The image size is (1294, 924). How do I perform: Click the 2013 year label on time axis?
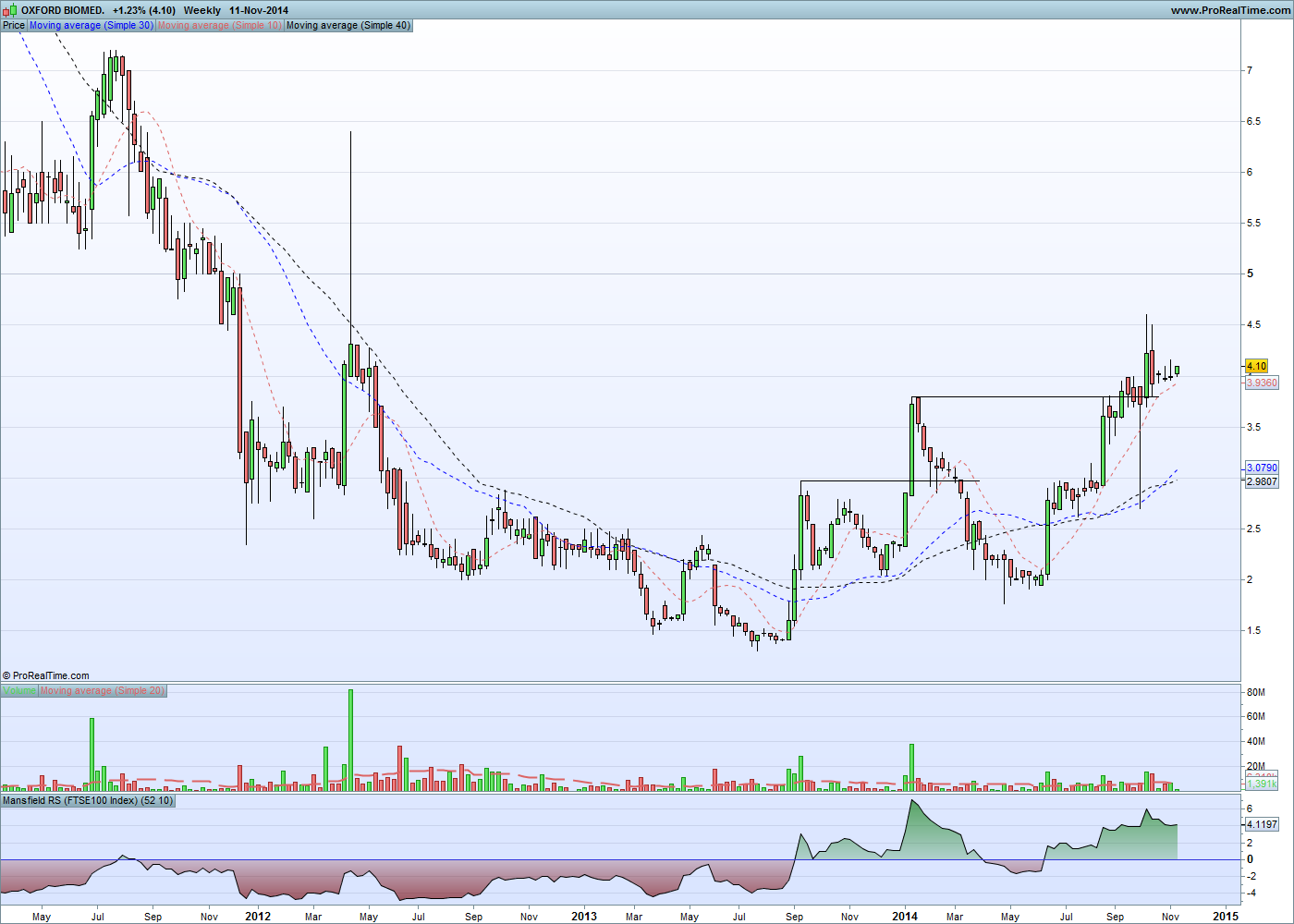(x=584, y=917)
